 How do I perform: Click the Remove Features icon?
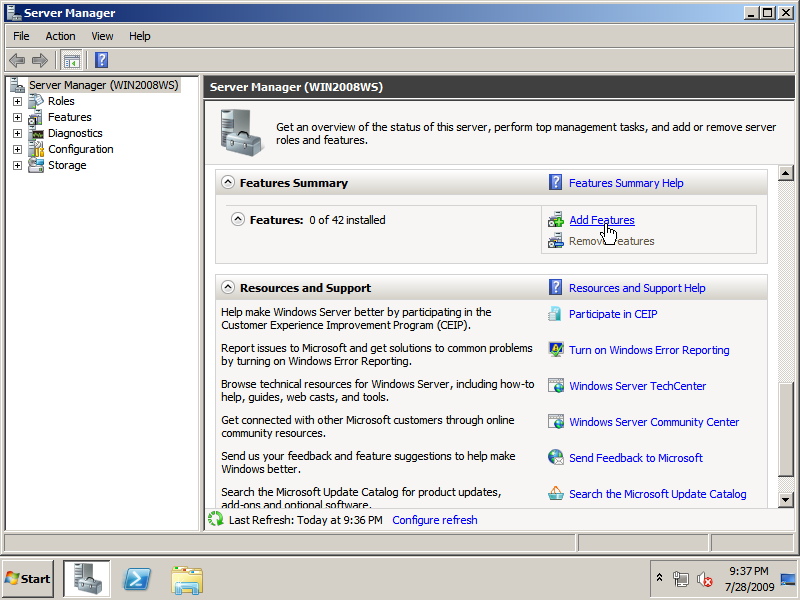coord(556,240)
